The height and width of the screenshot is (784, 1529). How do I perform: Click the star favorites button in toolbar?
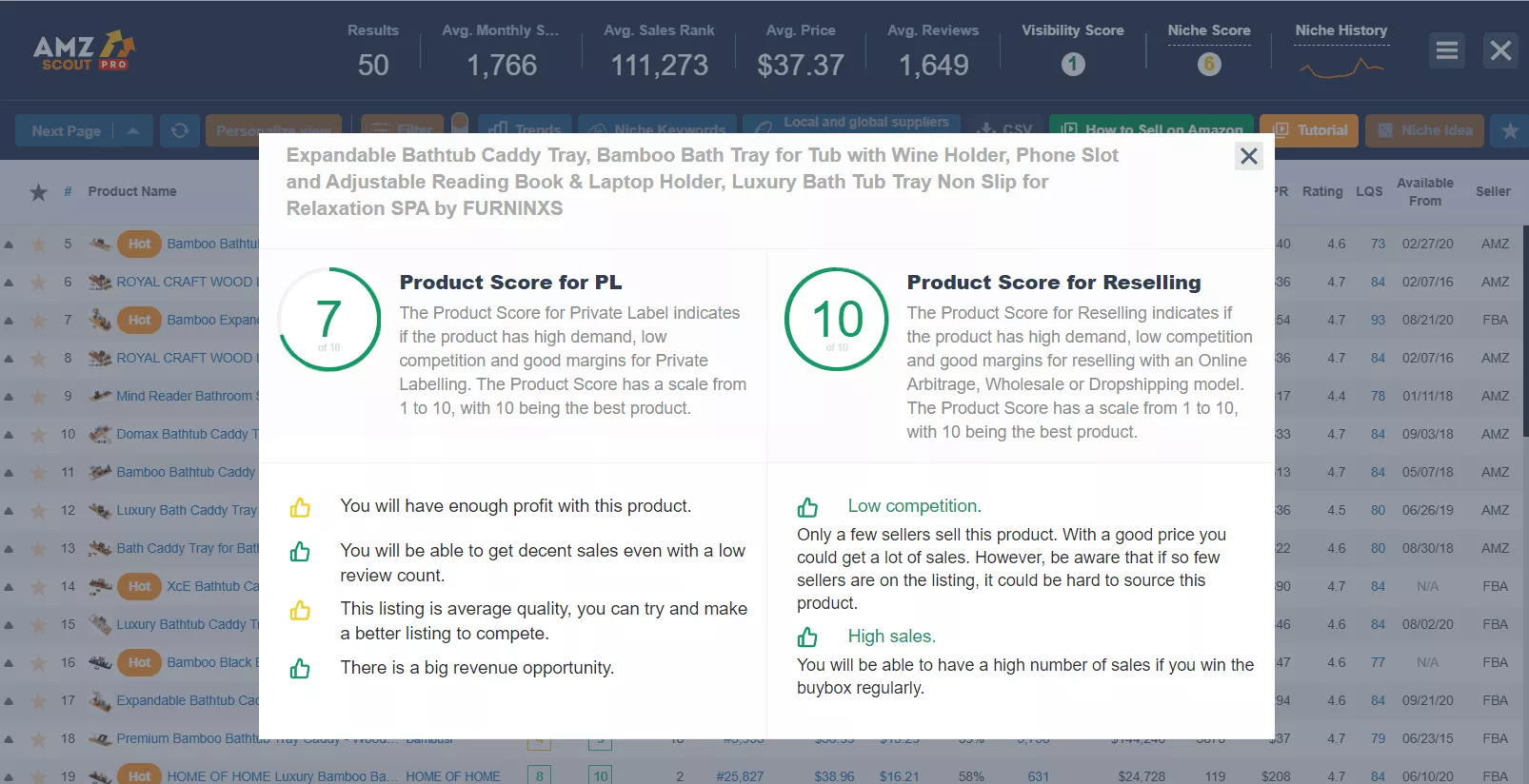tap(1509, 130)
